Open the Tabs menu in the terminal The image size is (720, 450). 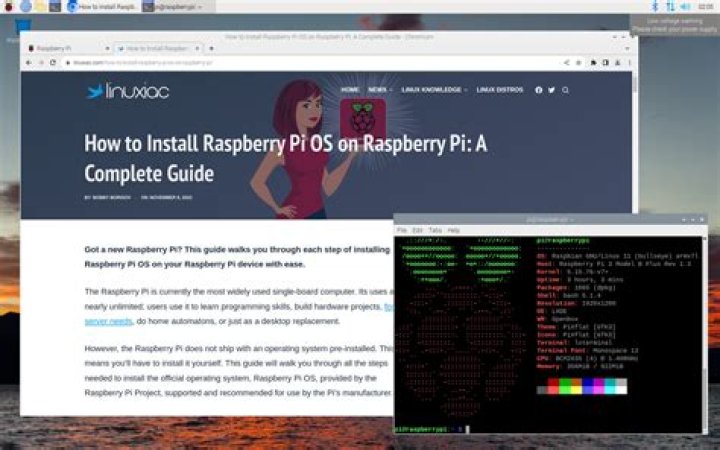click(435, 230)
